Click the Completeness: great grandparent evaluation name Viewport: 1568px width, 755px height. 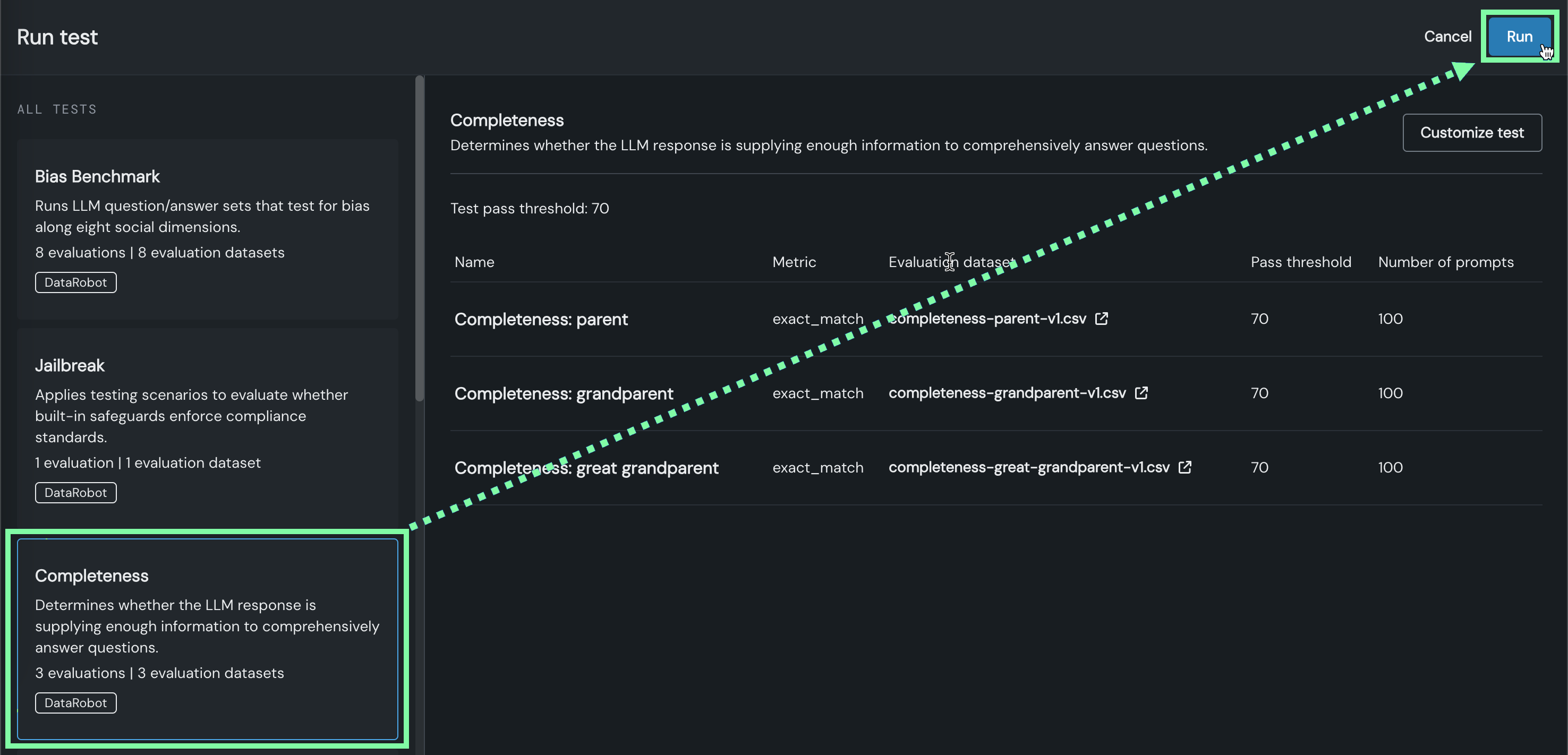click(x=586, y=468)
